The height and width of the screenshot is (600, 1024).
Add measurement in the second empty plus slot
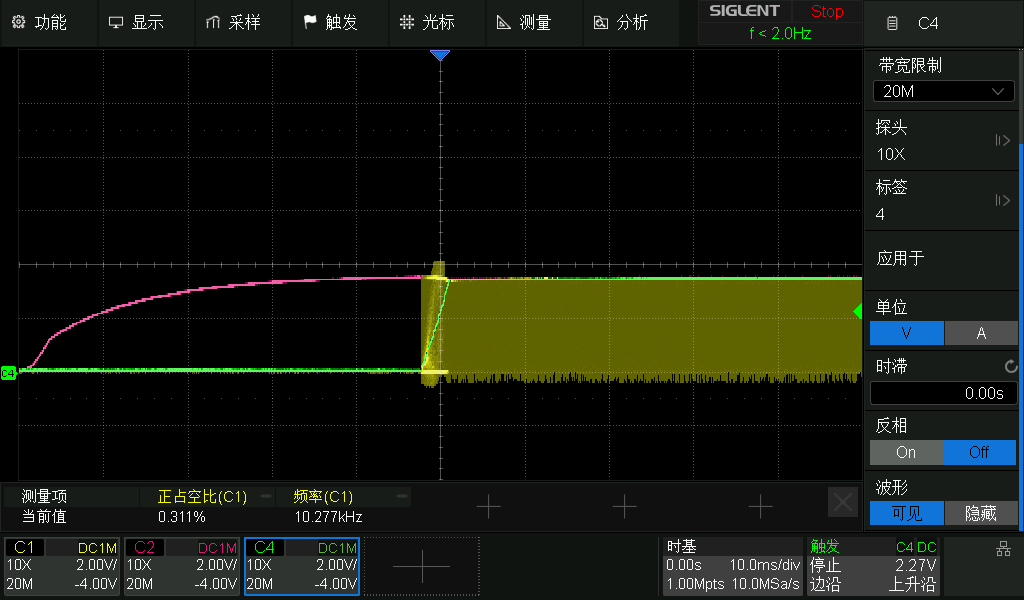click(624, 506)
